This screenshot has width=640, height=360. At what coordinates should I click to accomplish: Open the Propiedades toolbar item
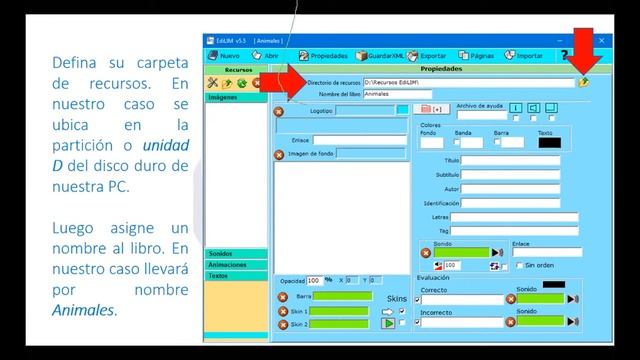pos(323,56)
